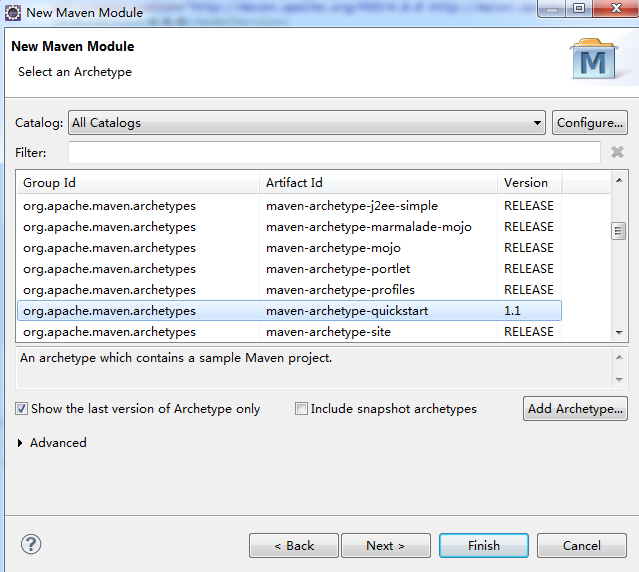Image resolution: width=639 pixels, height=572 pixels.
Task: Sort by the Artifact Id column header
Action: tap(378, 183)
